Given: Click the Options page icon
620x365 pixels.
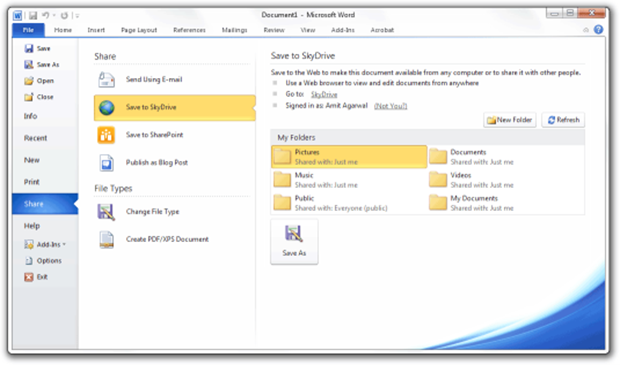Looking at the screenshot, I should coord(29,261).
